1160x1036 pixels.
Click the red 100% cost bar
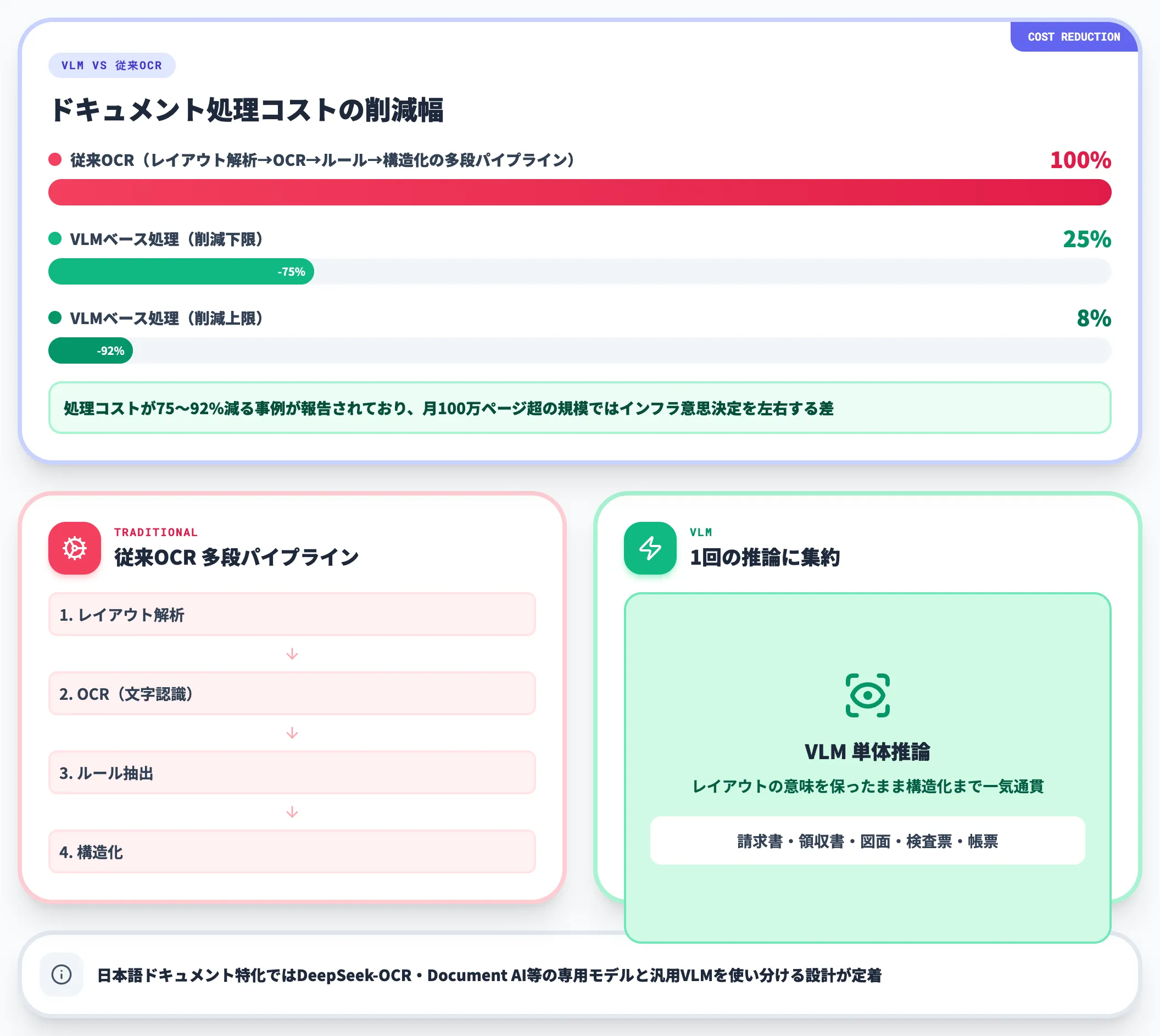click(x=579, y=192)
